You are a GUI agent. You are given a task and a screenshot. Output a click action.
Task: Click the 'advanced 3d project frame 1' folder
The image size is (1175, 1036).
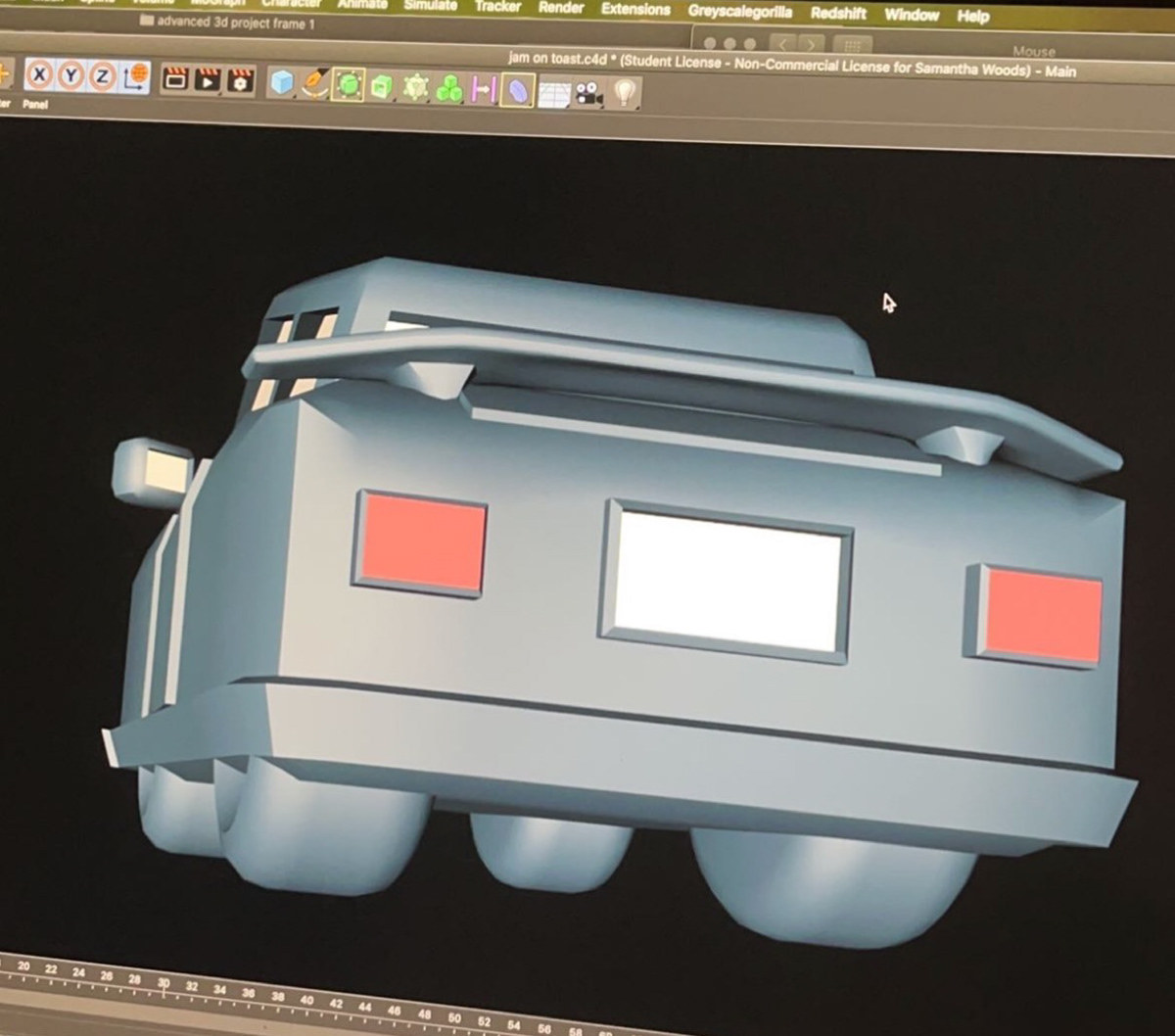point(227,23)
